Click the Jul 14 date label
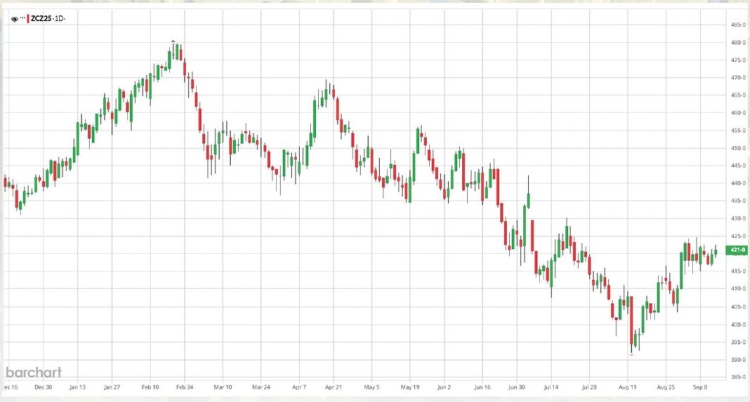 (x=553, y=385)
